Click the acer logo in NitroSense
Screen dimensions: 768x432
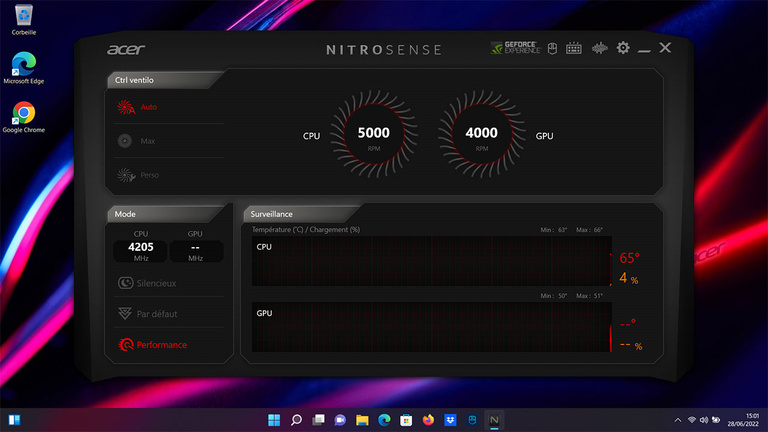click(x=126, y=49)
